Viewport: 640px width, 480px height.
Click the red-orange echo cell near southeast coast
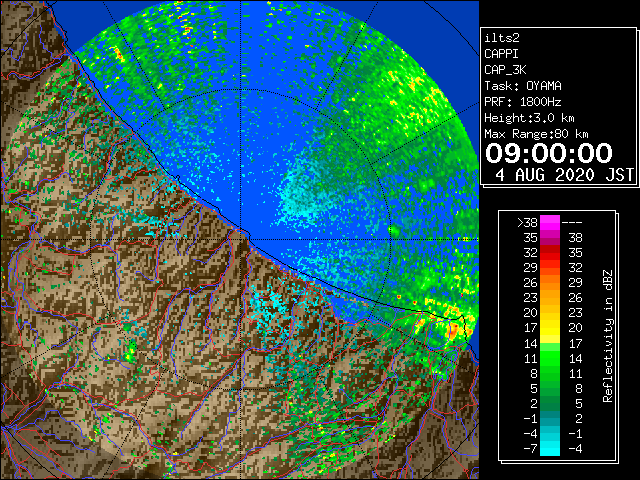(453, 329)
